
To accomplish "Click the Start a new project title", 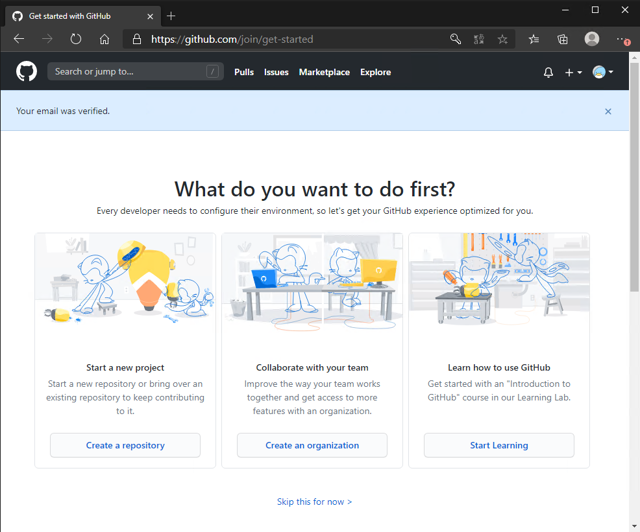I will (x=125, y=367).
